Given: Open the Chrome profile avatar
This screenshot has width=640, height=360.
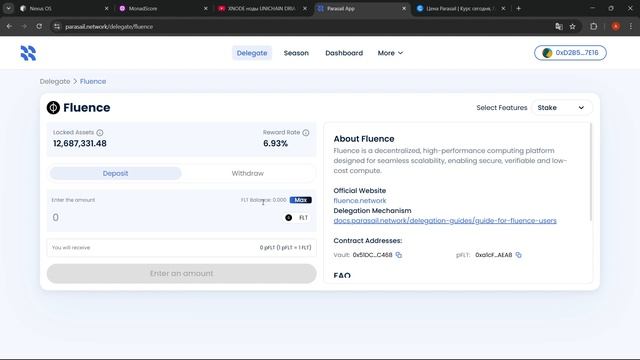Looking at the screenshot, I should click(x=616, y=26).
